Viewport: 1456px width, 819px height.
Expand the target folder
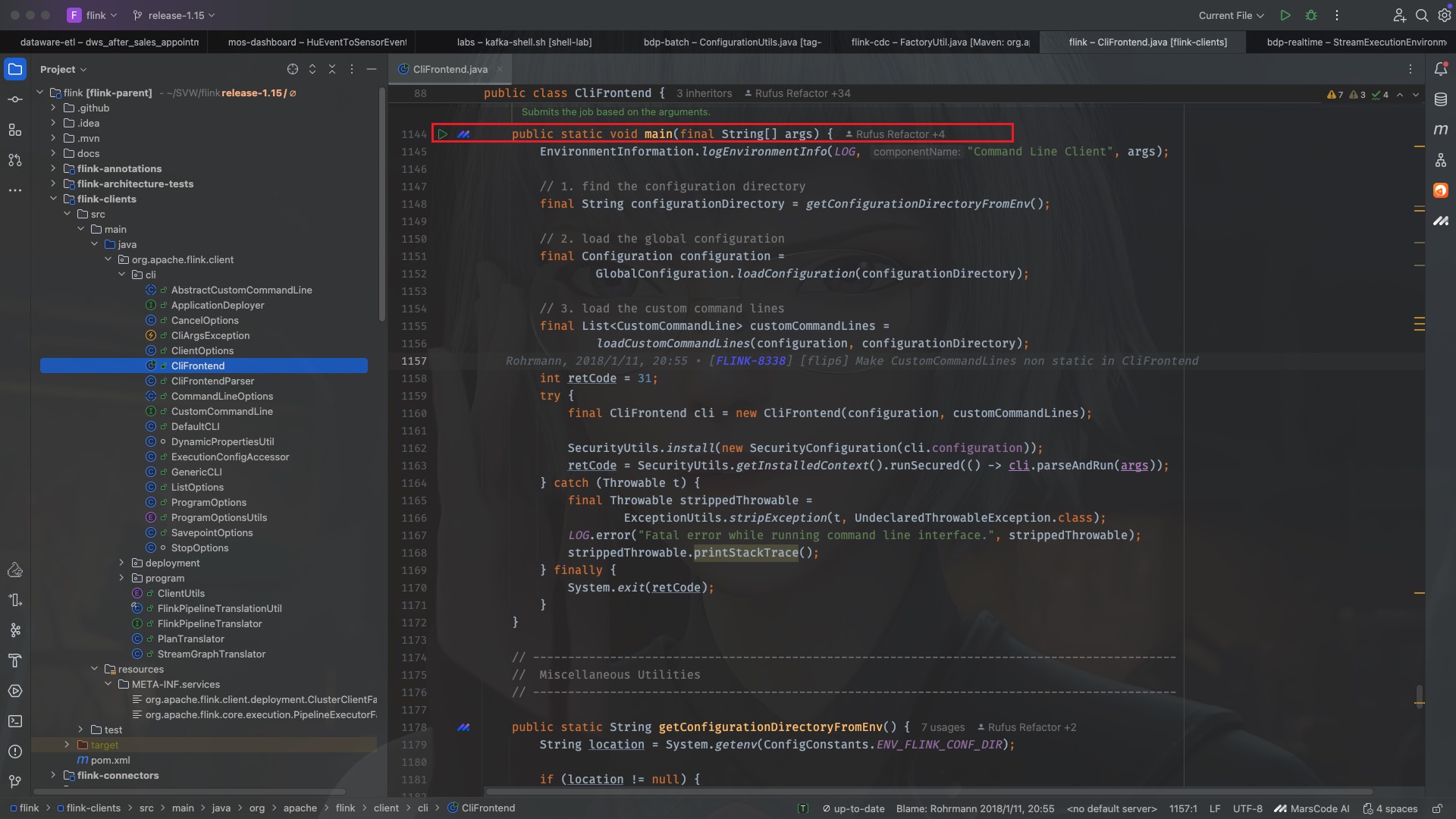click(x=67, y=745)
